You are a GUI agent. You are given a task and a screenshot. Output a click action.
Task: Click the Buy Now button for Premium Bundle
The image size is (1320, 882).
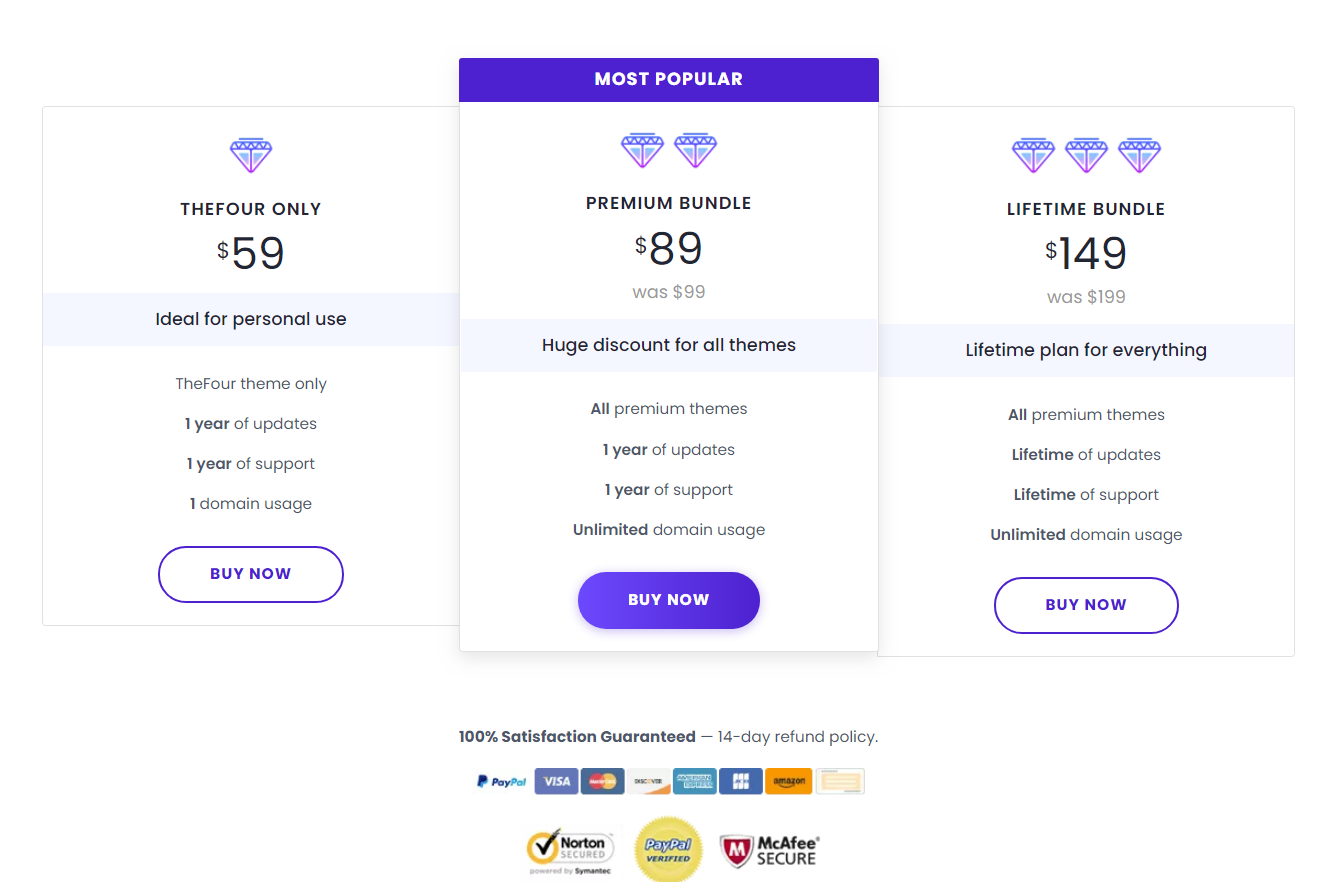(668, 600)
